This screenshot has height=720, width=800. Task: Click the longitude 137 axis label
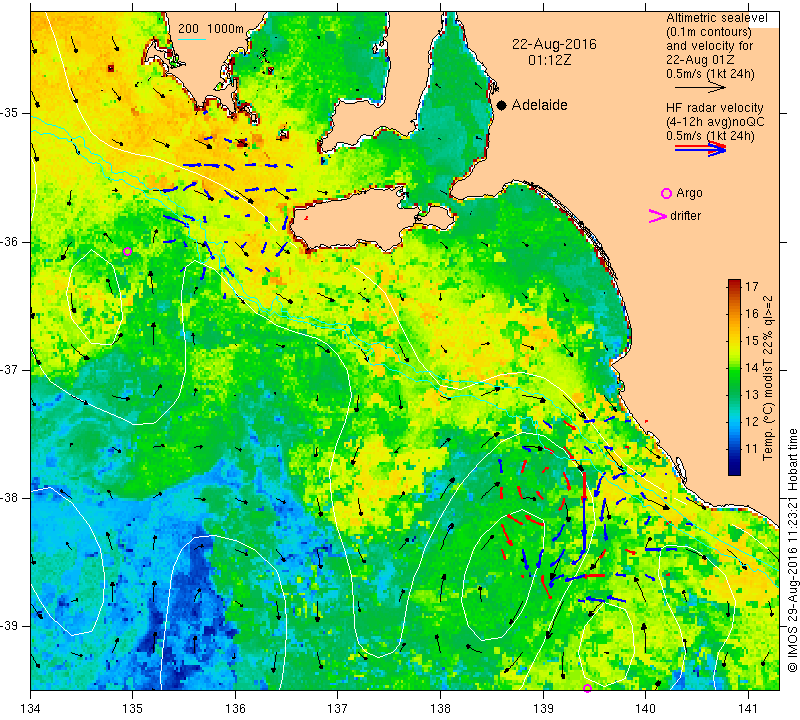(x=338, y=709)
